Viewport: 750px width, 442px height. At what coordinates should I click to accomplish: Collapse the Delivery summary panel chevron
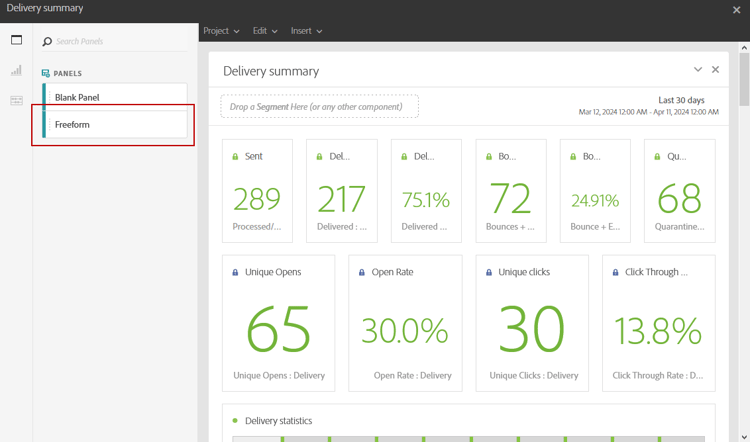[x=698, y=70]
